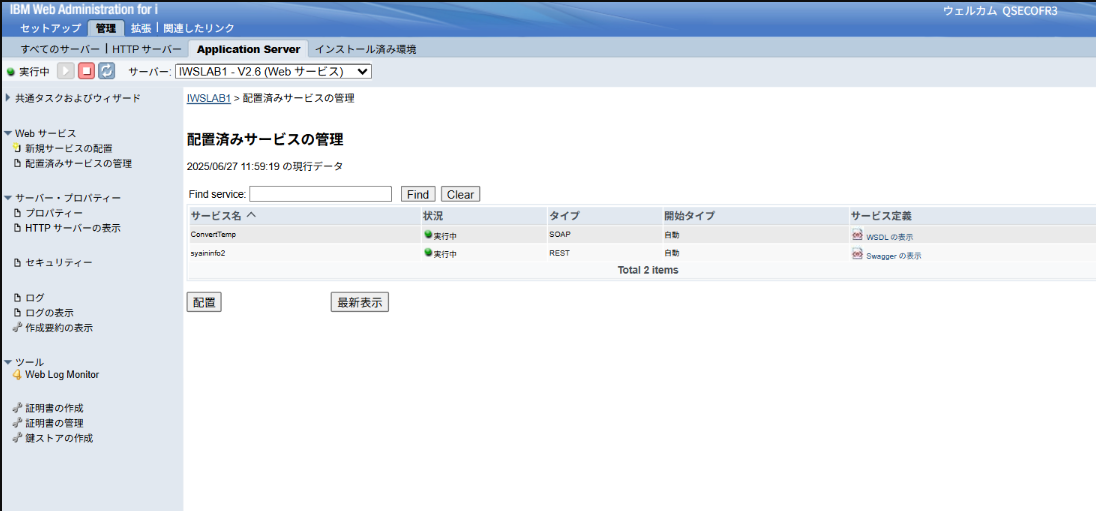
Task: Click the Swagger document icon for syaininfo2
Action: (857, 254)
